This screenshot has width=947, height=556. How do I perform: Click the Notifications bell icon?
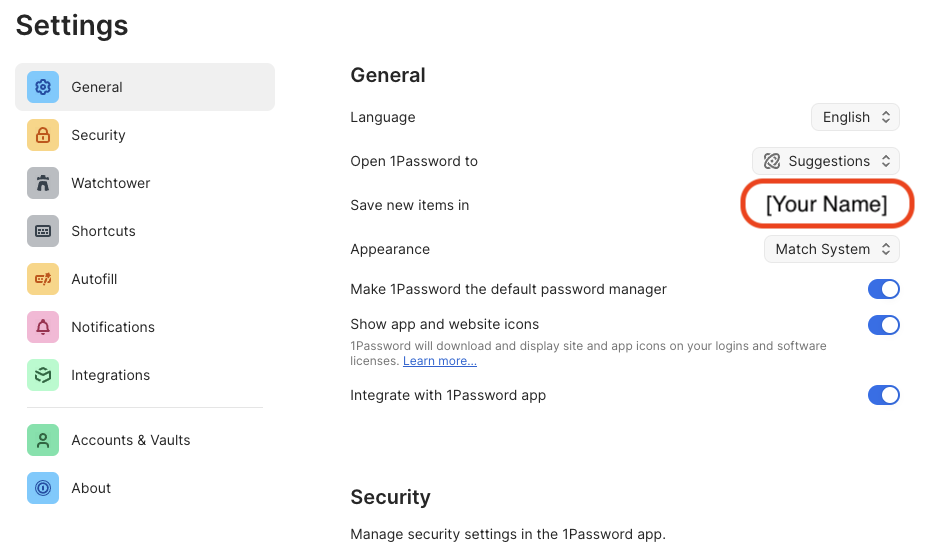[x=43, y=327]
